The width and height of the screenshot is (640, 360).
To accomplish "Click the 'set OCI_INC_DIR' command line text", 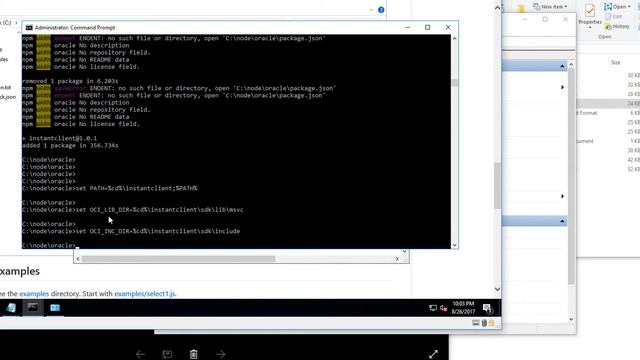I will [x=158, y=231].
